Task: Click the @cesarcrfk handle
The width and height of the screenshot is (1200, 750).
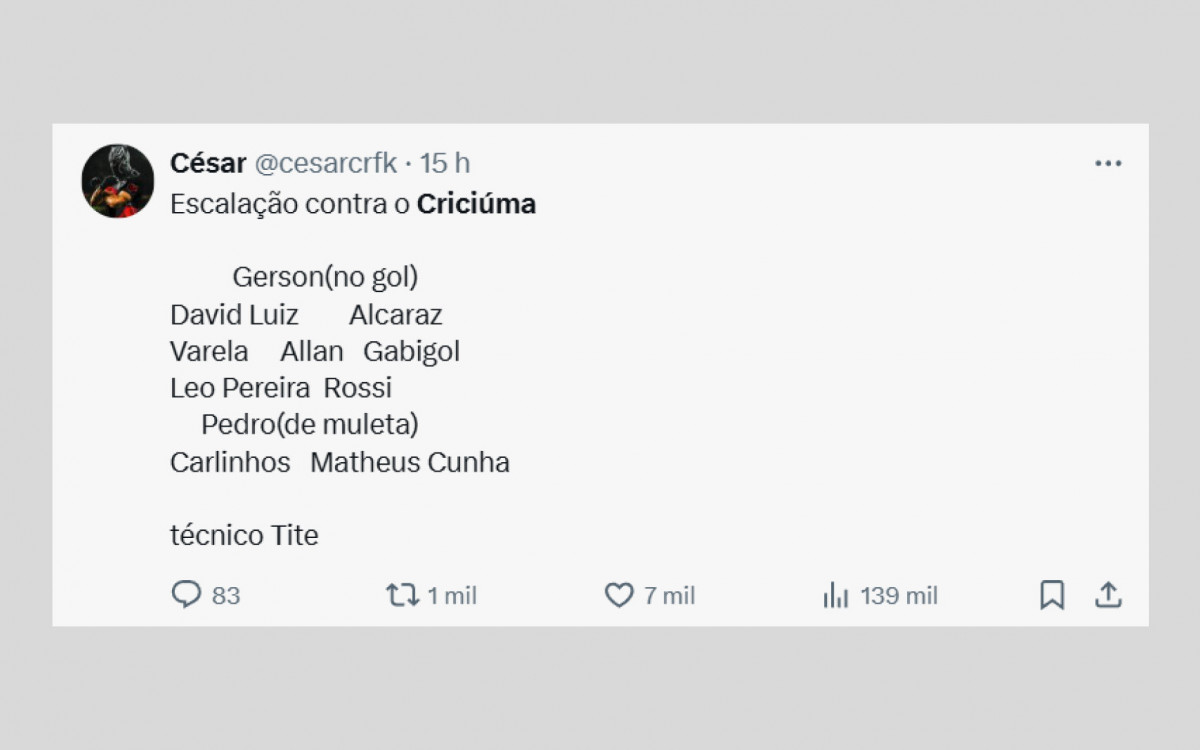Action: [x=326, y=164]
